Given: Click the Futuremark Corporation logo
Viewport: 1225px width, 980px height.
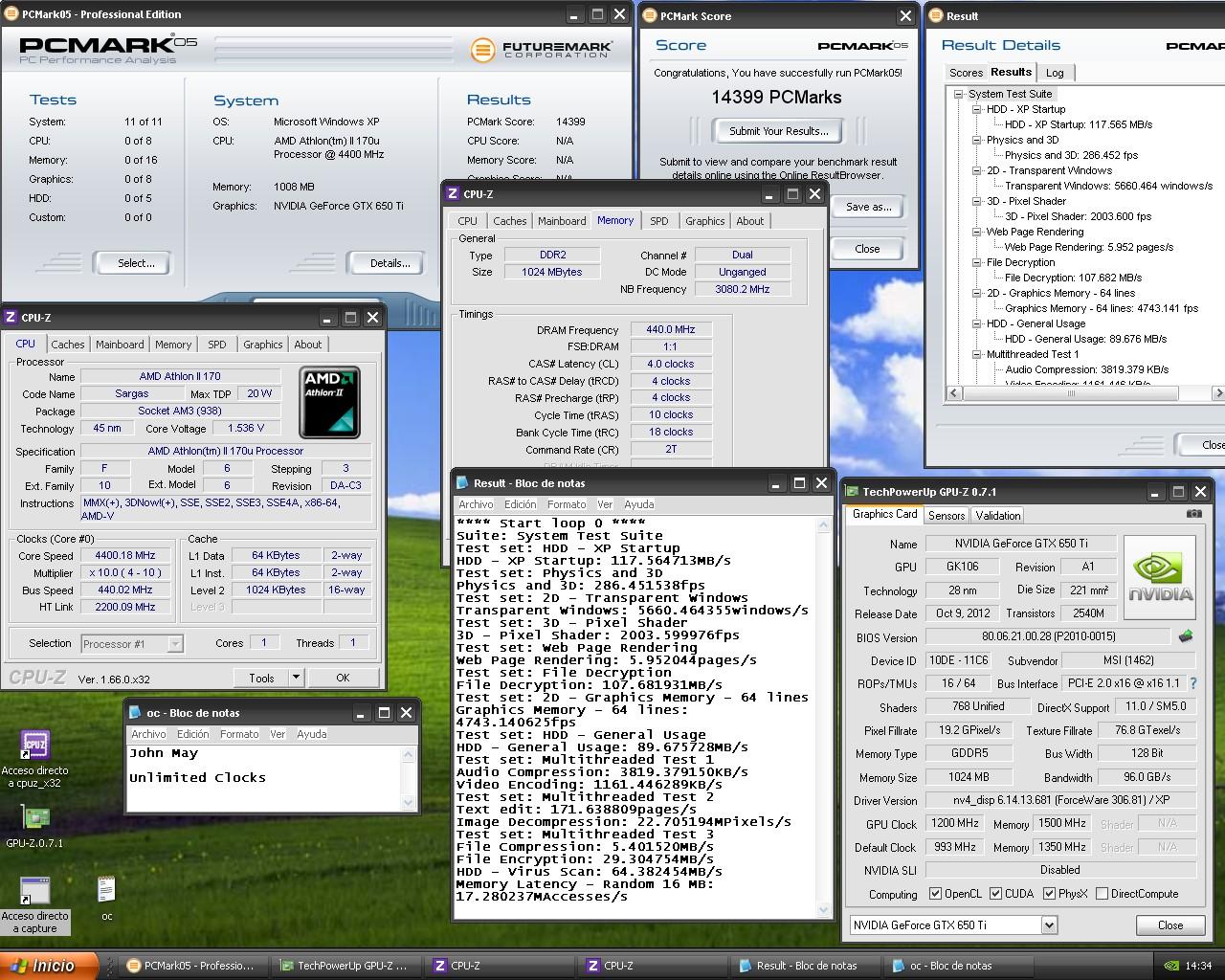Looking at the screenshot, I should (x=542, y=49).
